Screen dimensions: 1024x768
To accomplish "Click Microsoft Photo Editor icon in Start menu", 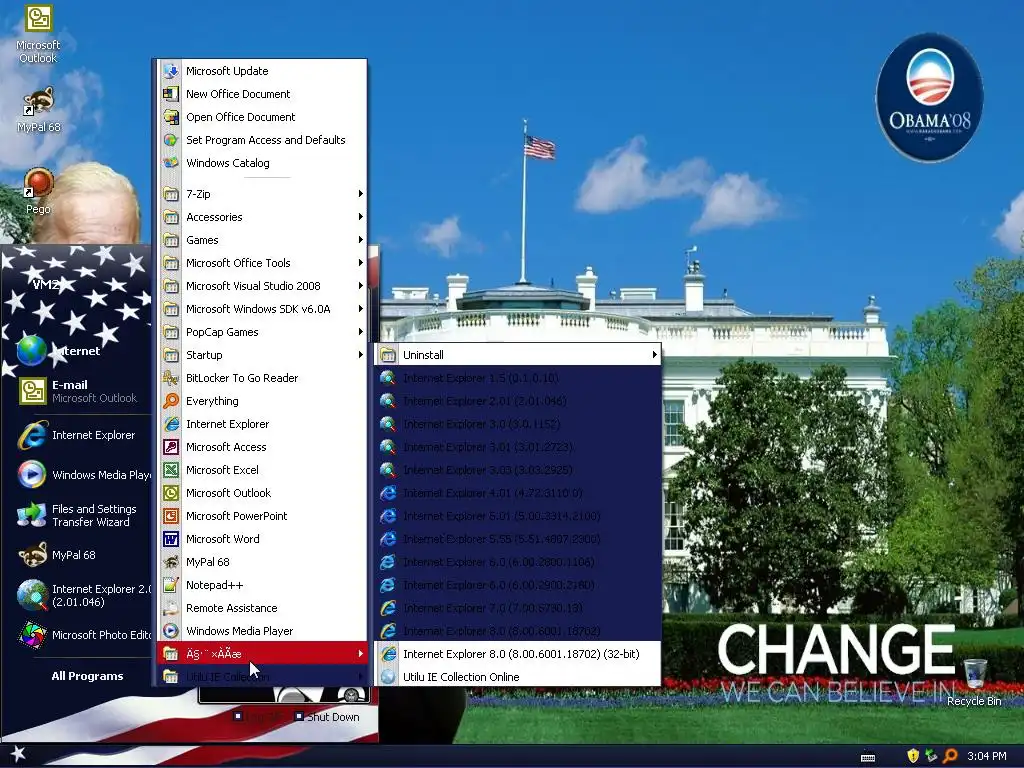I will coord(31,635).
